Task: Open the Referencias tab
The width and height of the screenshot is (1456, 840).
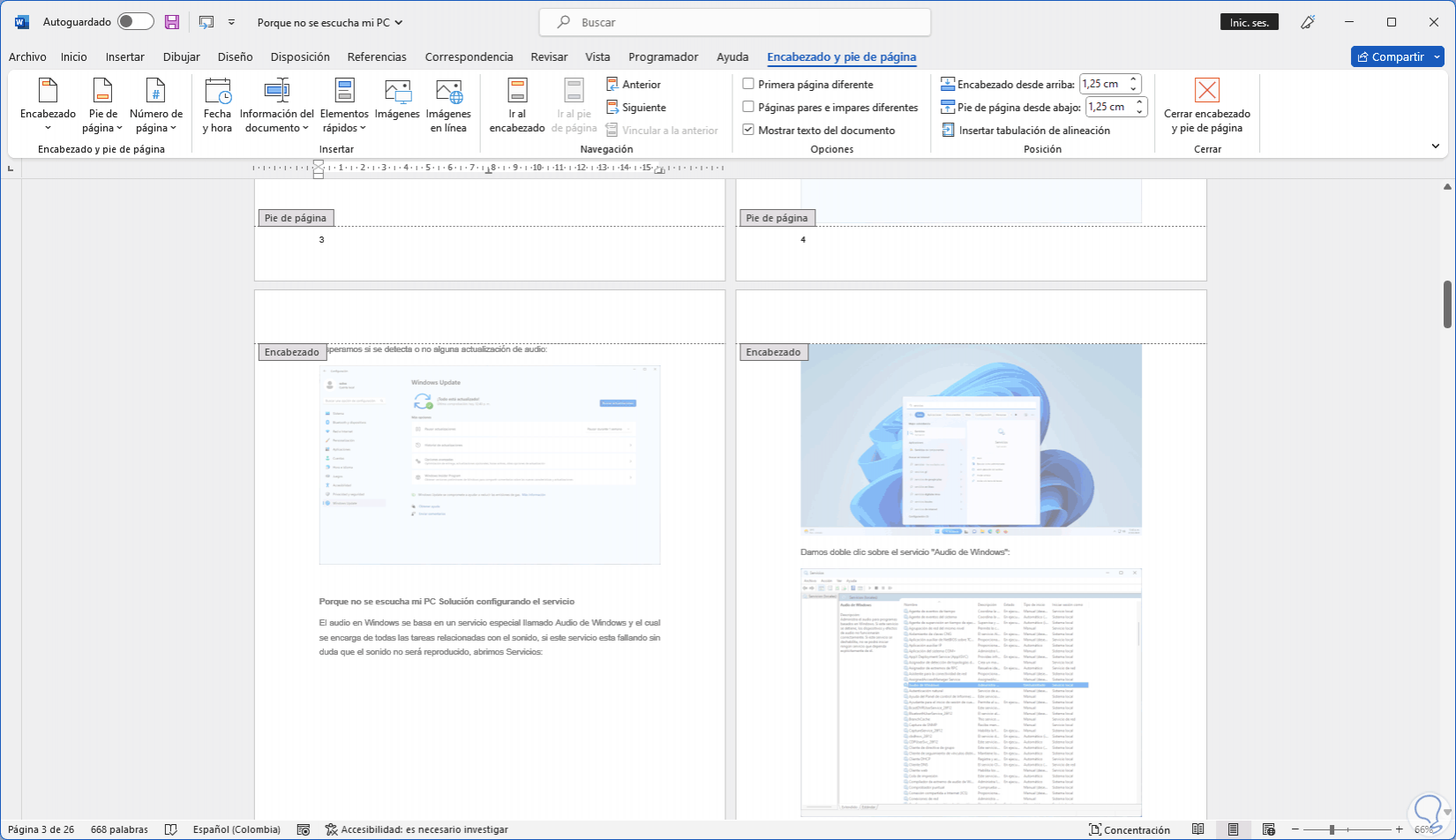Action: (x=377, y=57)
